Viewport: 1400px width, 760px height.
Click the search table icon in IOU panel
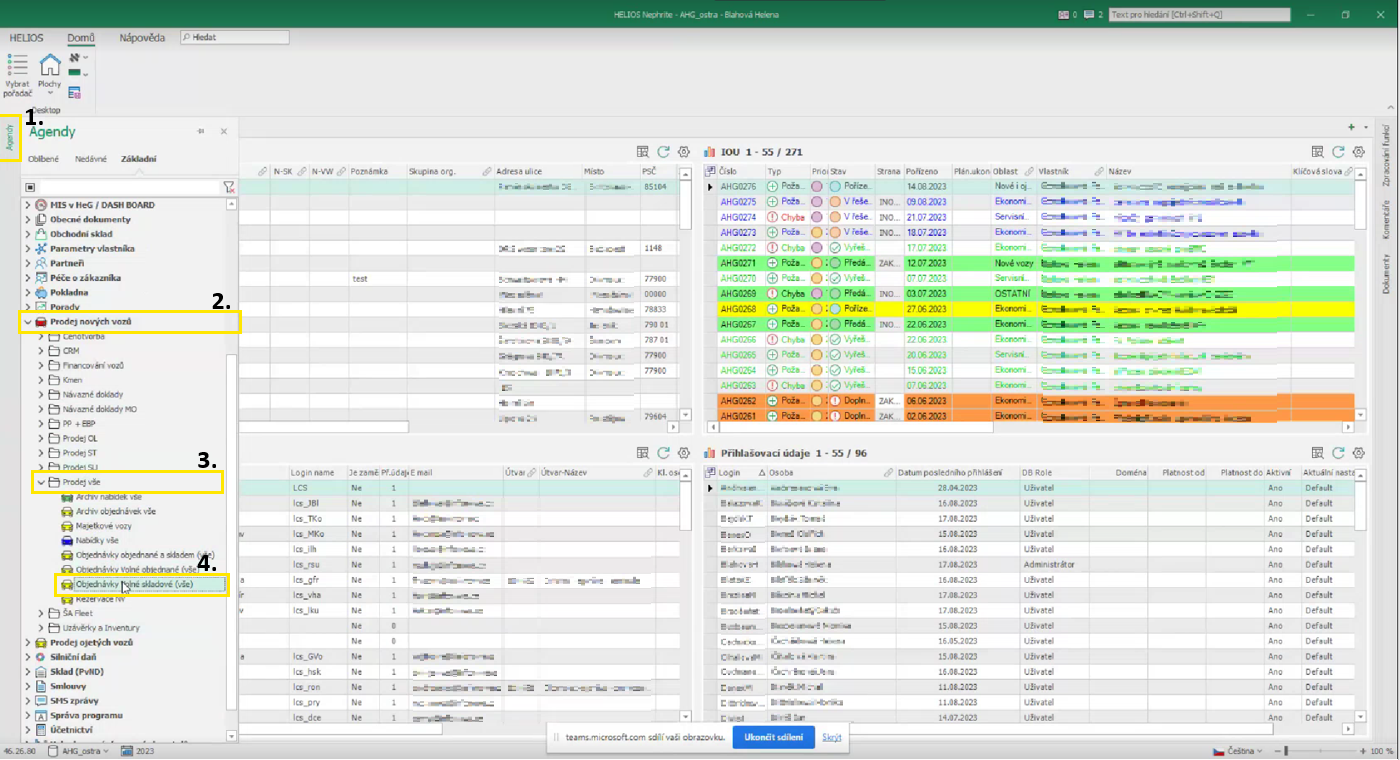(x=1318, y=152)
